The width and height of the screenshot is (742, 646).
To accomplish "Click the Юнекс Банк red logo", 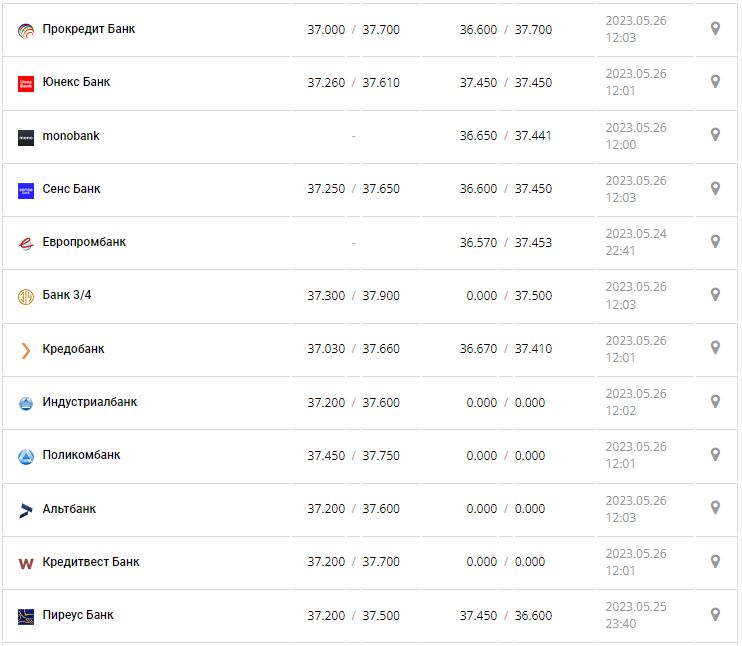I will pyautogui.click(x=26, y=84).
